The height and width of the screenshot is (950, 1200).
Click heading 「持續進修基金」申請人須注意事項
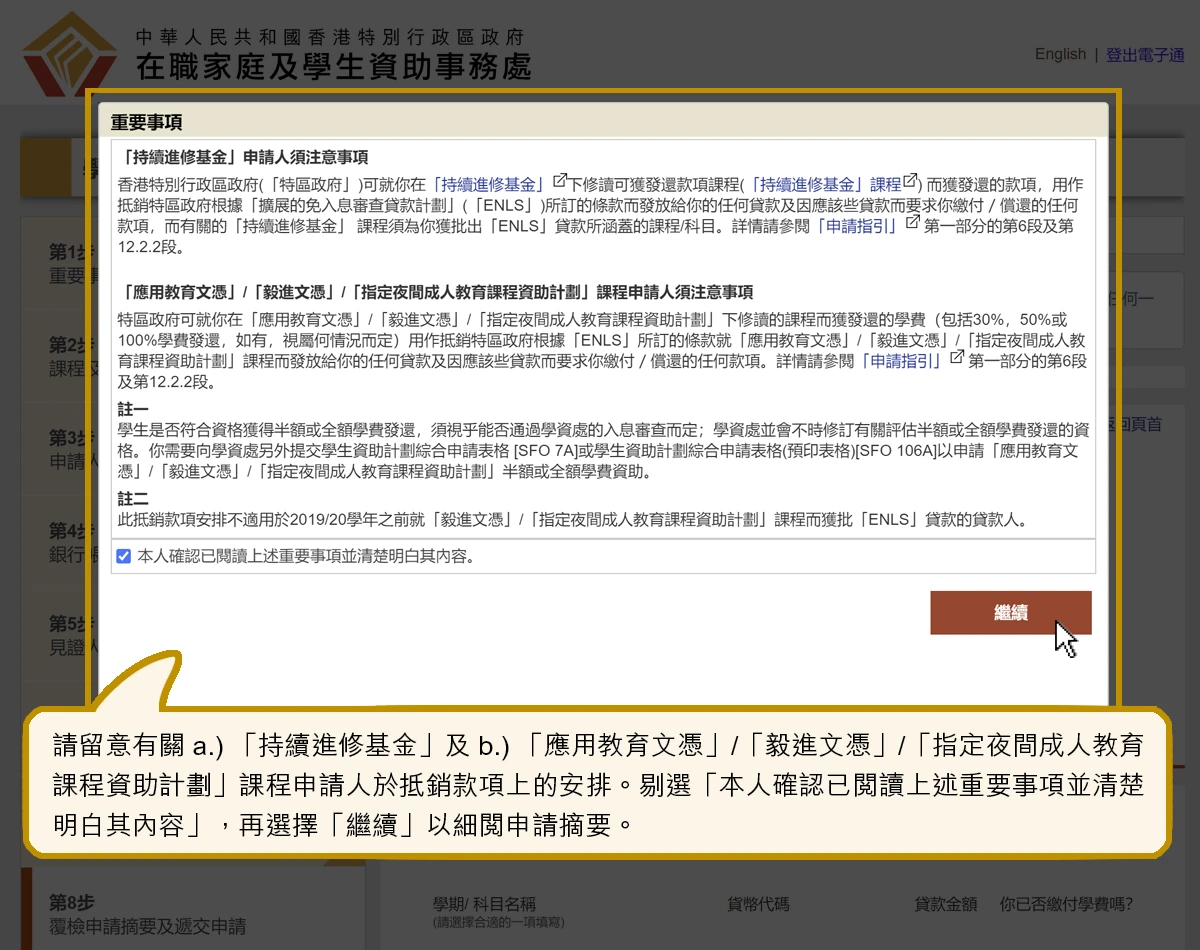click(x=243, y=157)
